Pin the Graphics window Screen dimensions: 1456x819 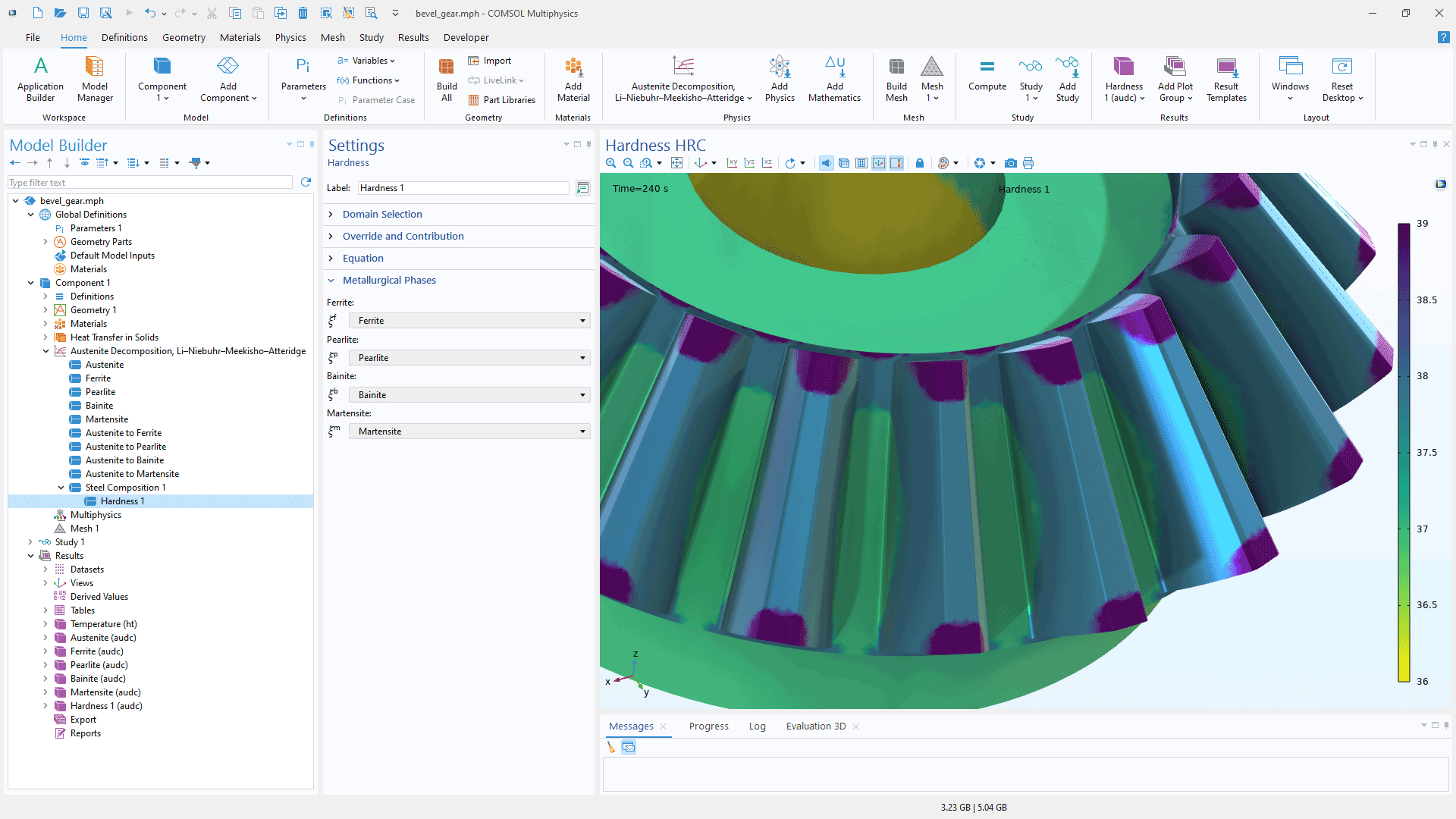point(1435,144)
